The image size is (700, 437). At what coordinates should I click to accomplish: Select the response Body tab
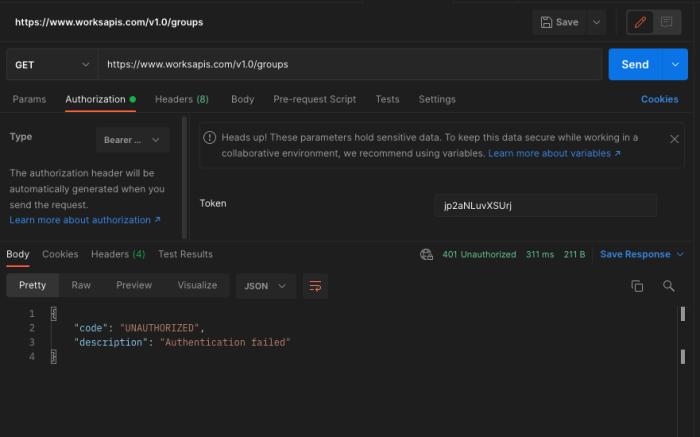click(x=18, y=254)
